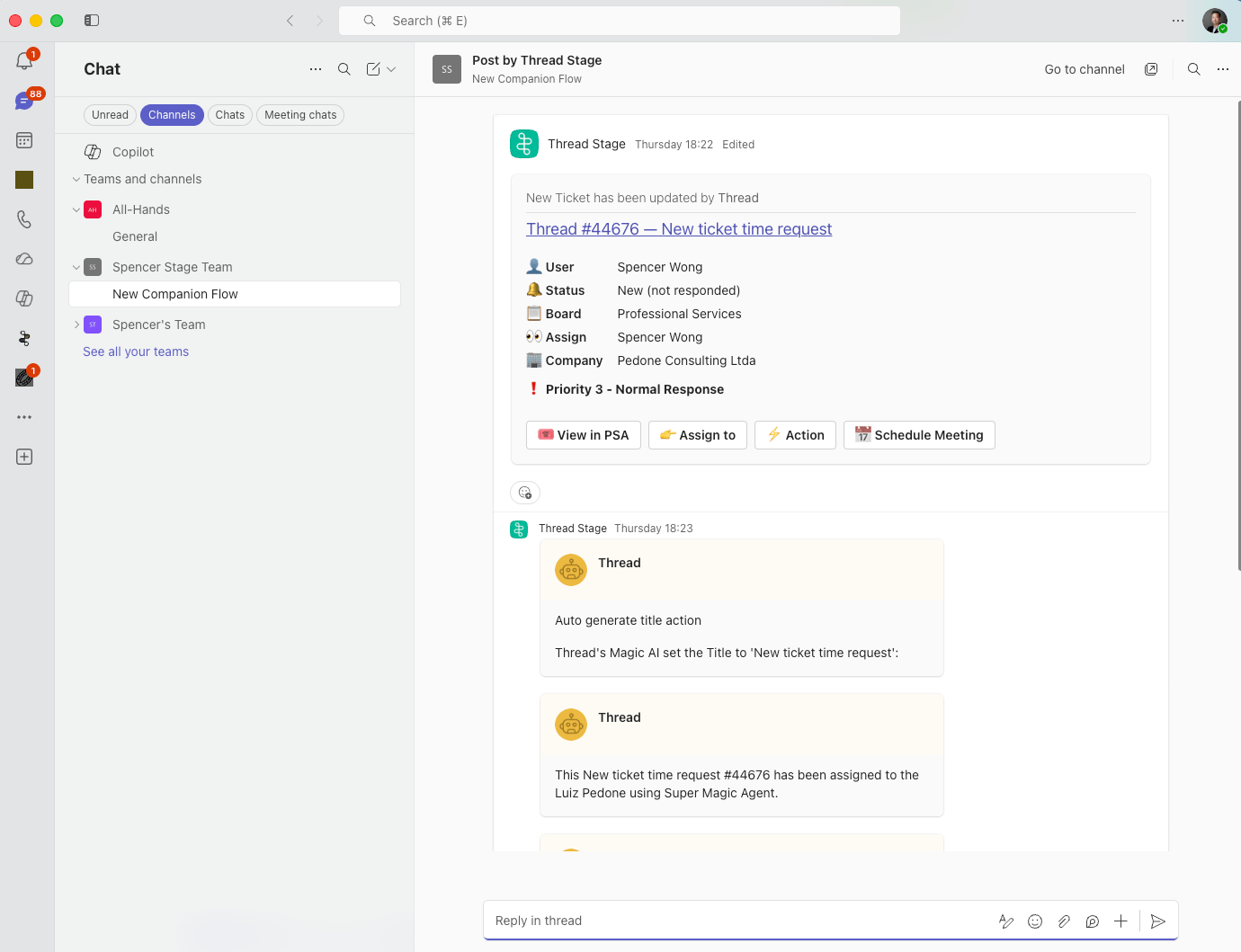Open the Calendar icon in sidebar
This screenshot has height=952, width=1241.
[24, 140]
